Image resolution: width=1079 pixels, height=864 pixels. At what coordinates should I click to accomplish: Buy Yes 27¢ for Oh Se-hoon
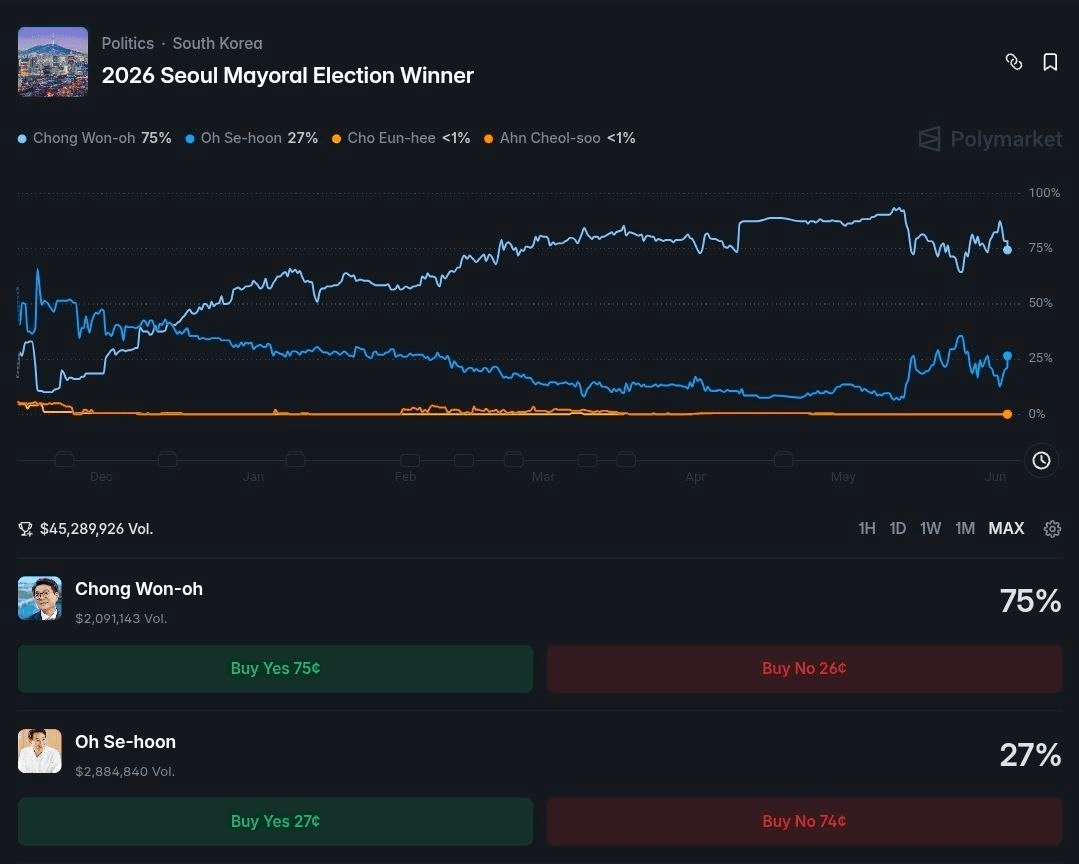(x=275, y=821)
